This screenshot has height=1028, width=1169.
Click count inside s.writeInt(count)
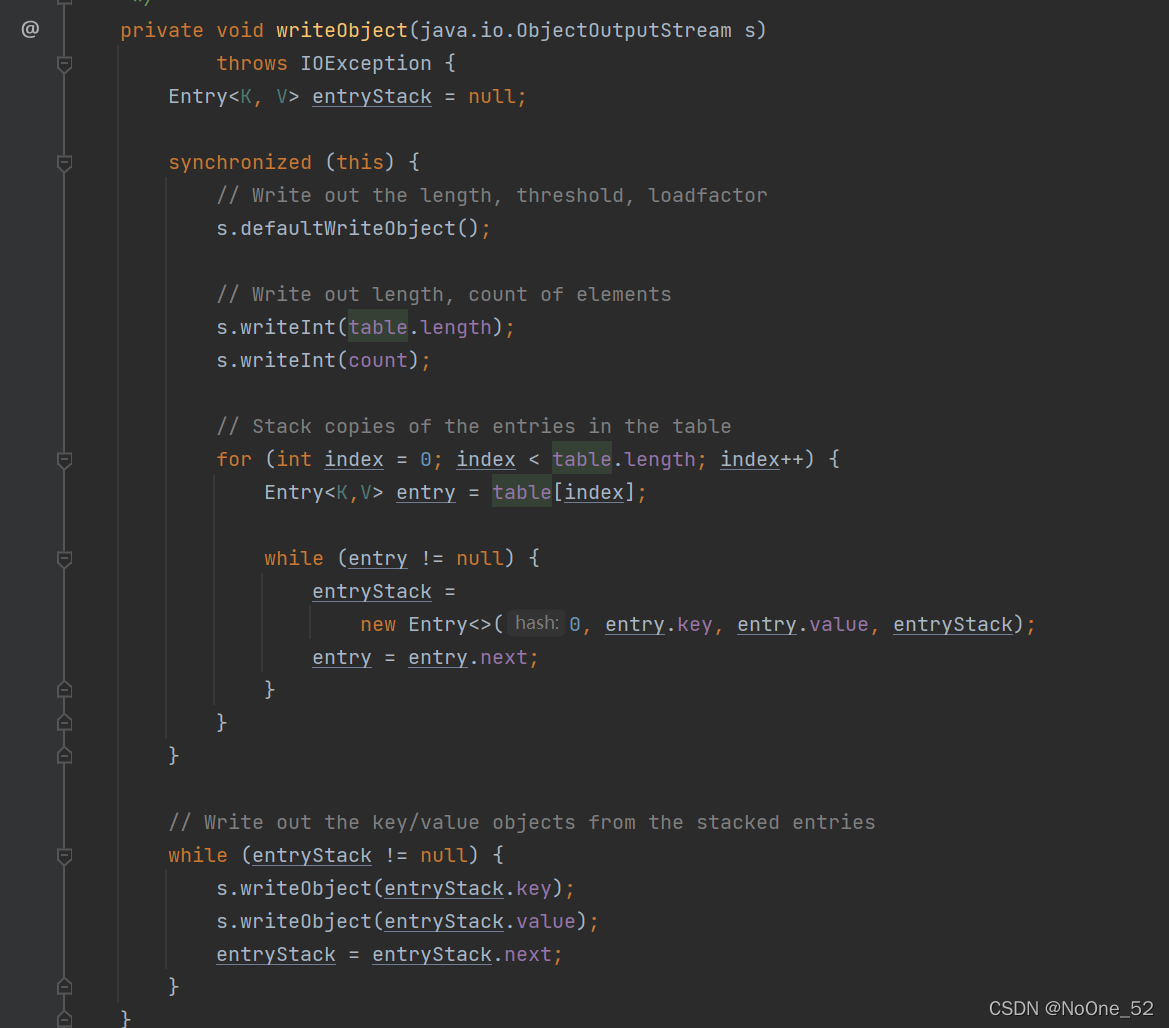pos(378,361)
